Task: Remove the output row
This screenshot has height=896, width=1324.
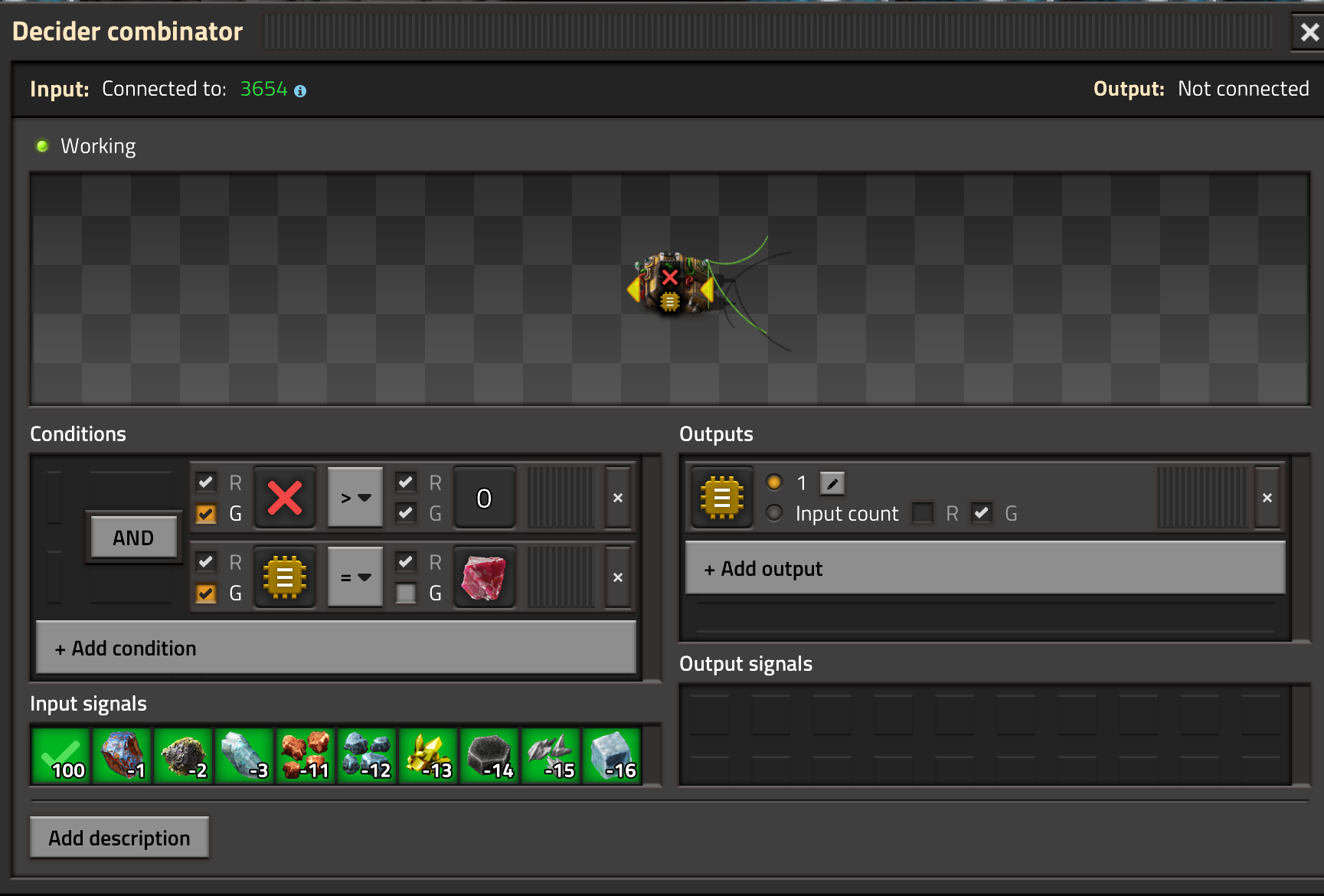Action: tap(1267, 498)
